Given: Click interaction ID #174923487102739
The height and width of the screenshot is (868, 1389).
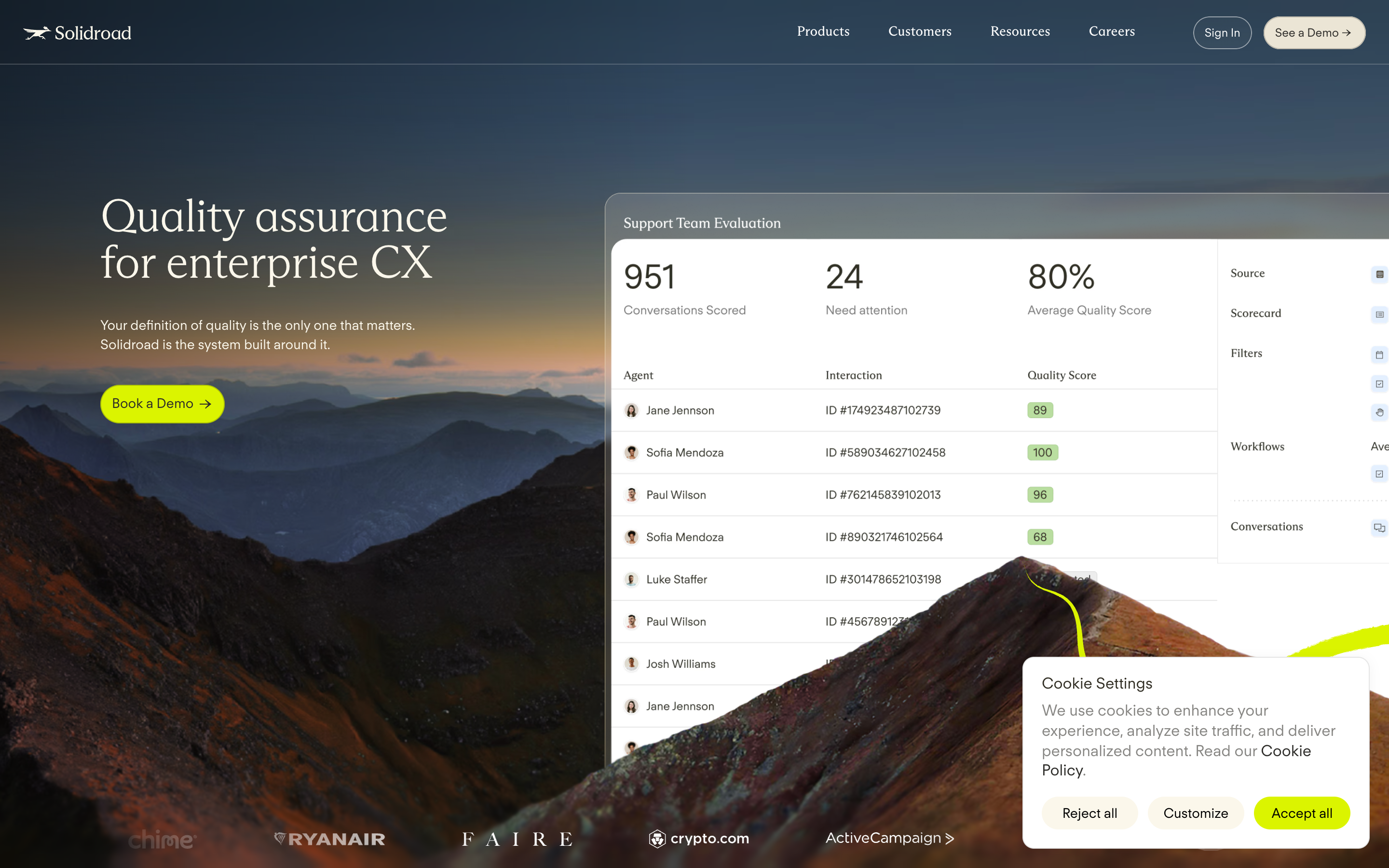Looking at the screenshot, I should tap(883, 410).
